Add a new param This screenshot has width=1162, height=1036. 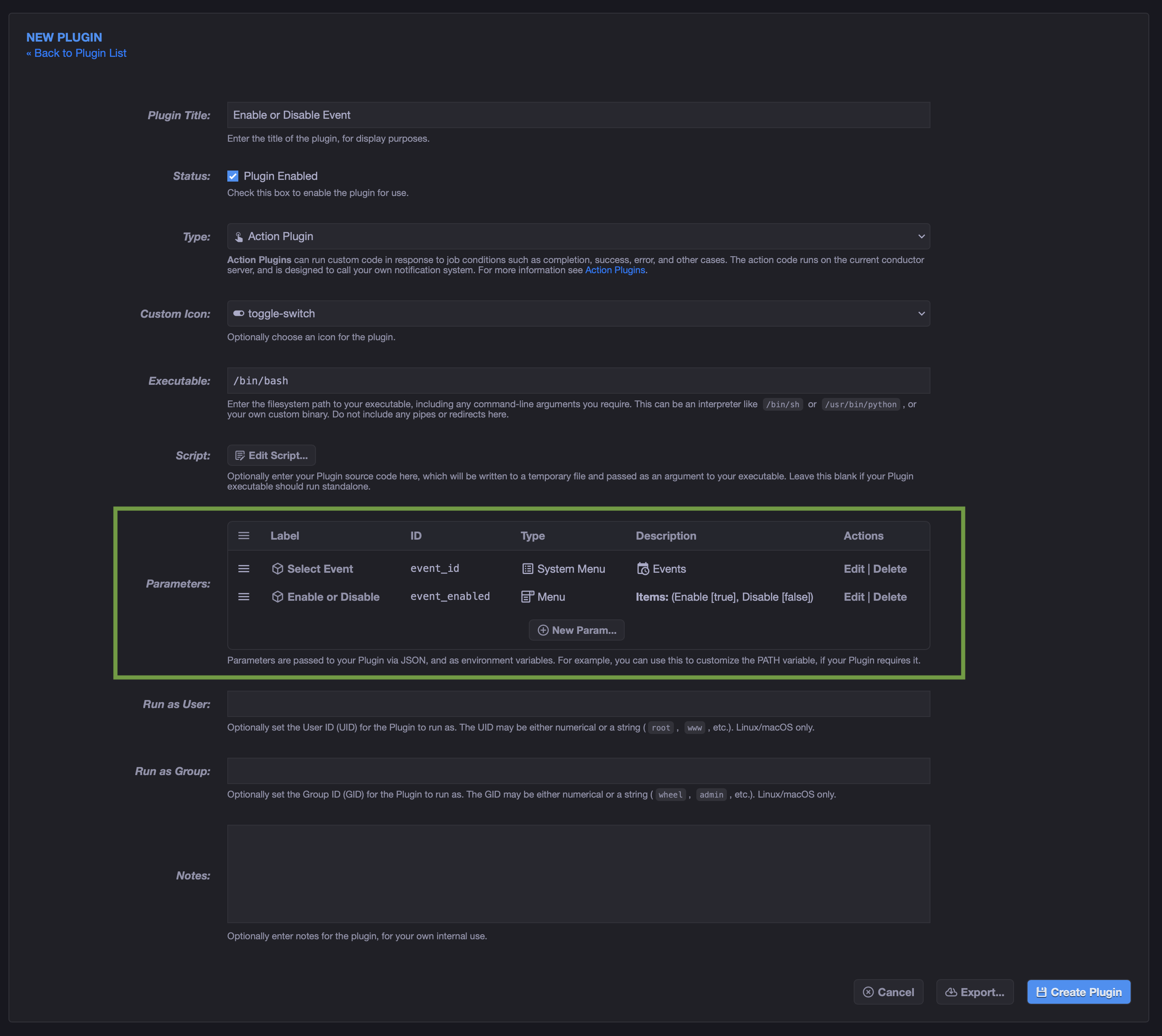[x=576, y=630]
